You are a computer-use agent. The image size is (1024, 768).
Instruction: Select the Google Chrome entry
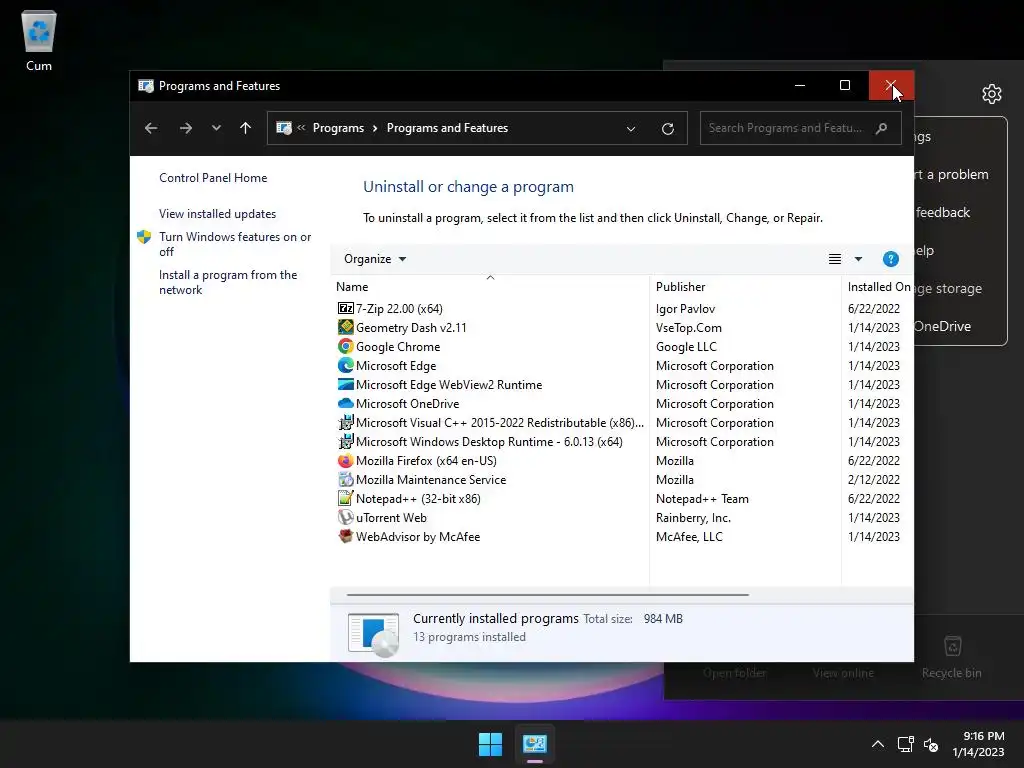coord(398,346)
